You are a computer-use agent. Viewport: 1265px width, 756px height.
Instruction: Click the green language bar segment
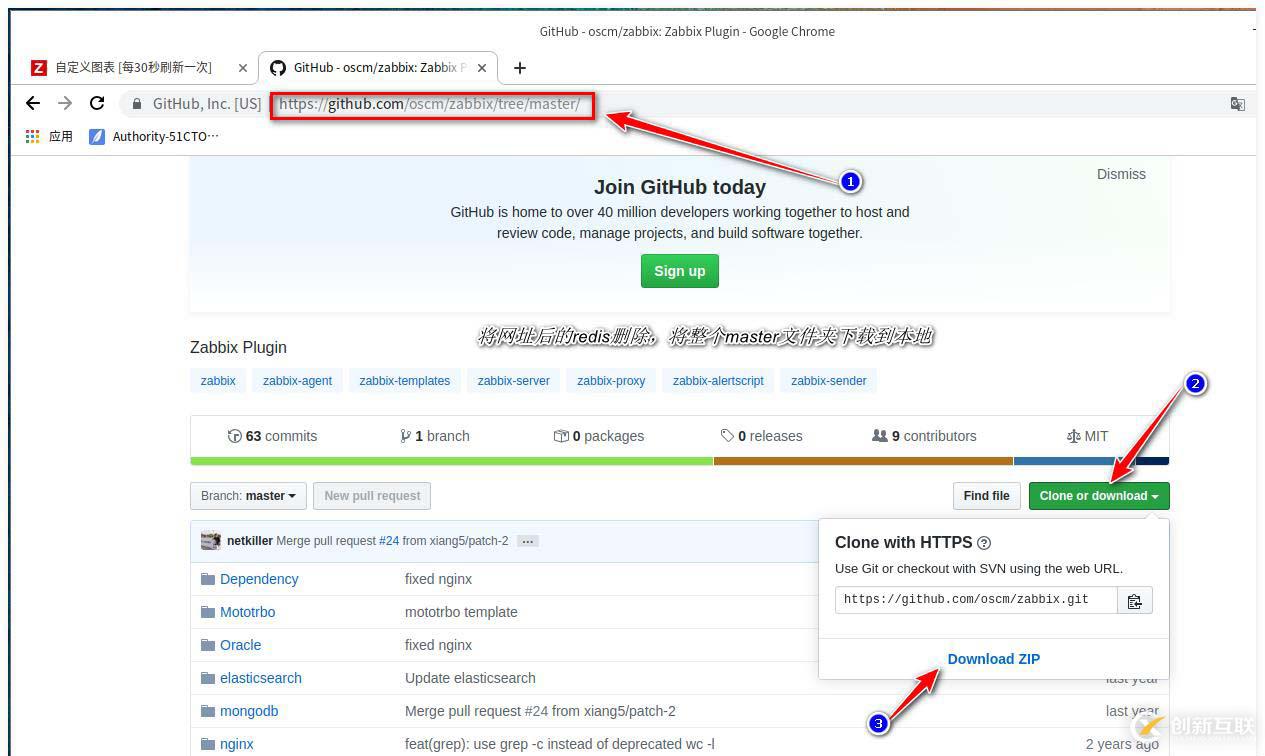[x=451, y=461]
